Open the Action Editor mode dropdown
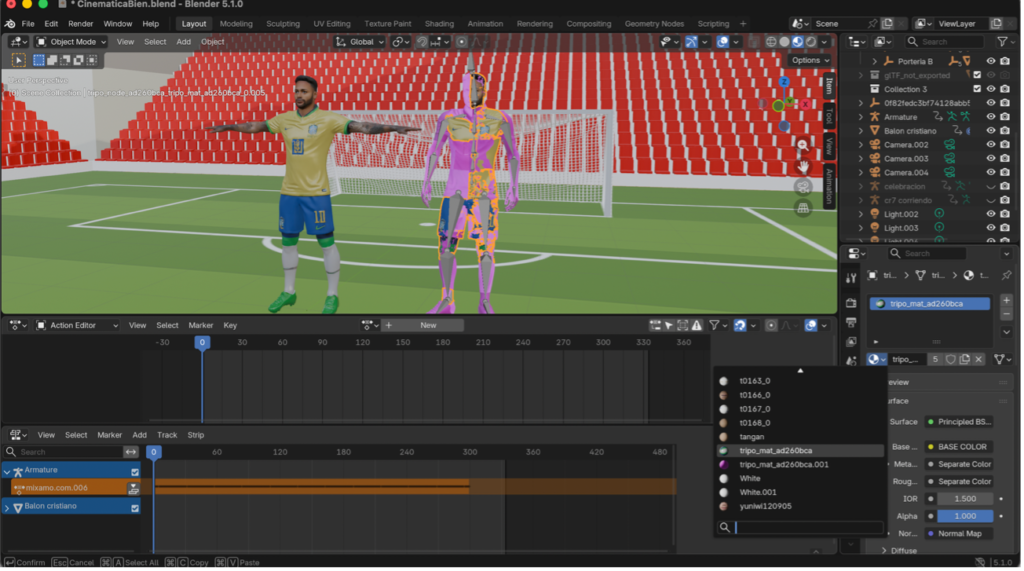Image resolution: width=1024 pixels, height=571 pixels. coord(77,325)
